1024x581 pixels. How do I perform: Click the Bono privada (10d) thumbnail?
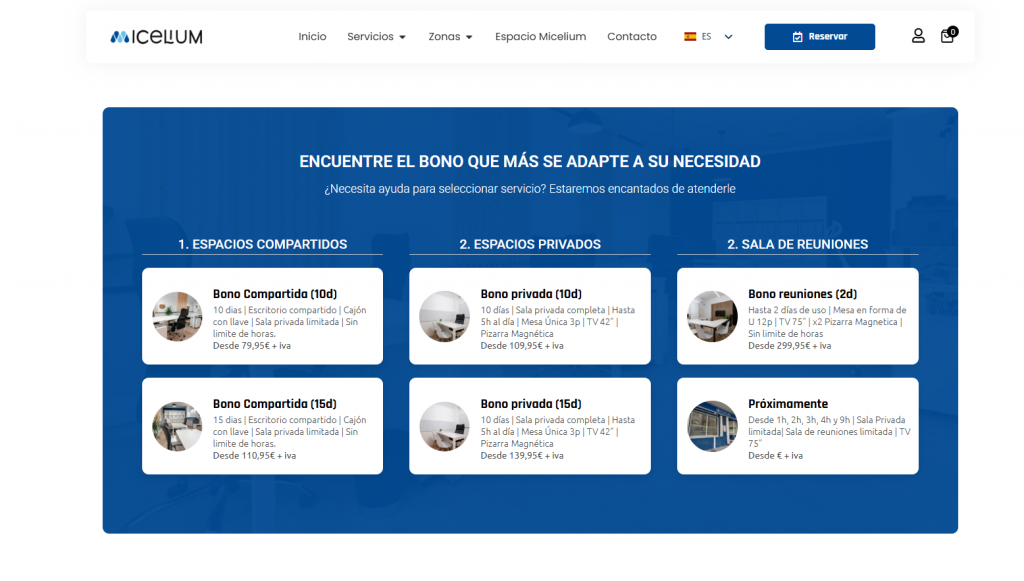[x=444, y=316]
